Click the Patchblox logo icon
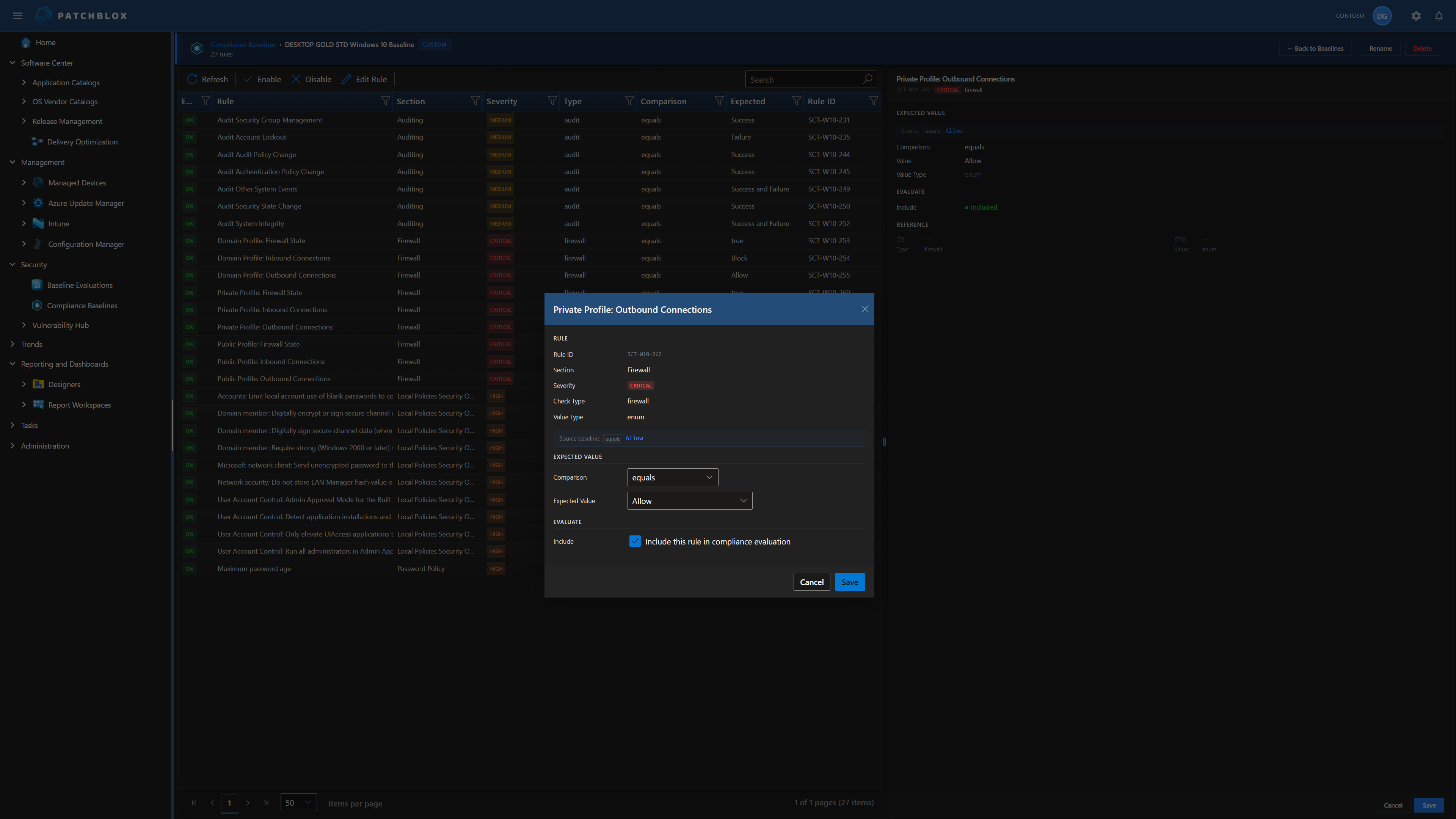The width and height of the screenshot is (1456, 819). coord(44,15)
